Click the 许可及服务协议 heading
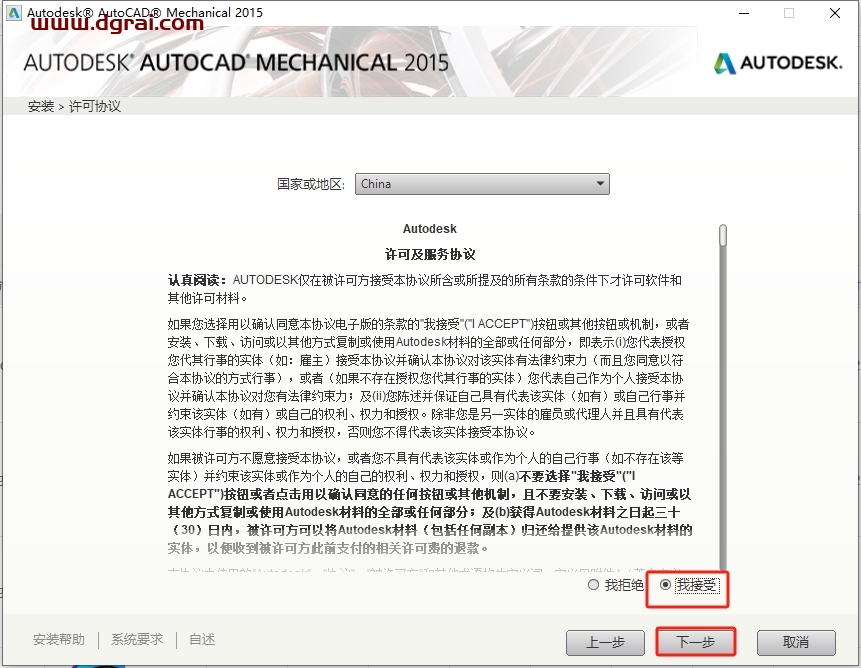This screenshot has width=861, height=668. click(x=430, y=254)
